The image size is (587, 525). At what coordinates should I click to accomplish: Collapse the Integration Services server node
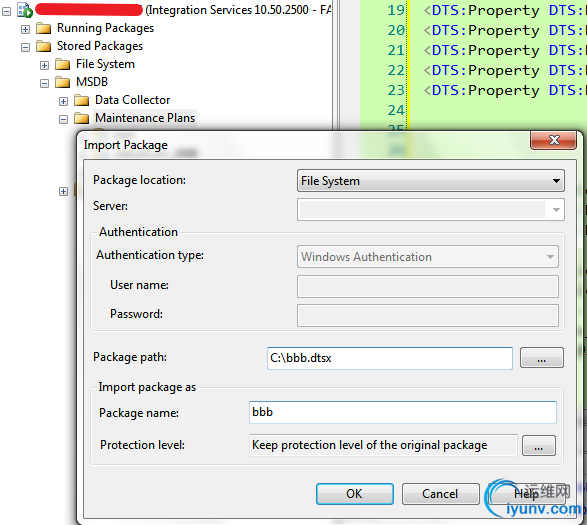(7, 12)
